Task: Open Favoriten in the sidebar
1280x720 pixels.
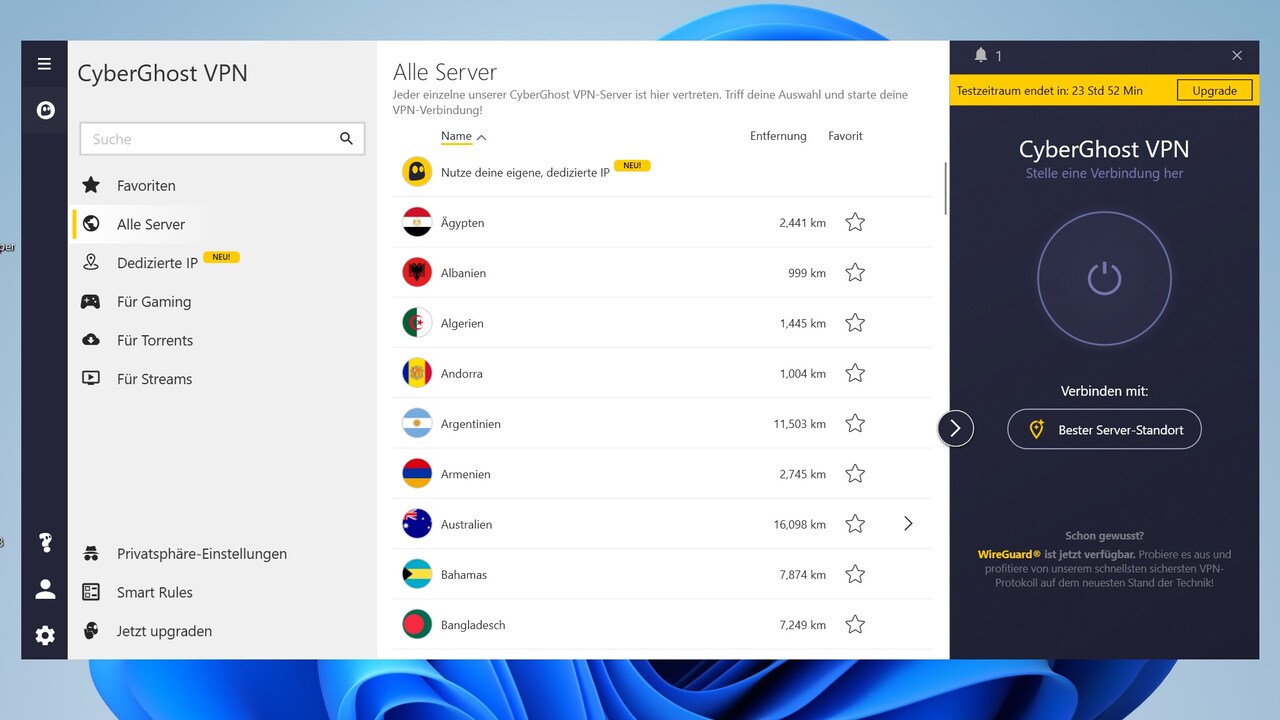Action: tap(146, 185)
